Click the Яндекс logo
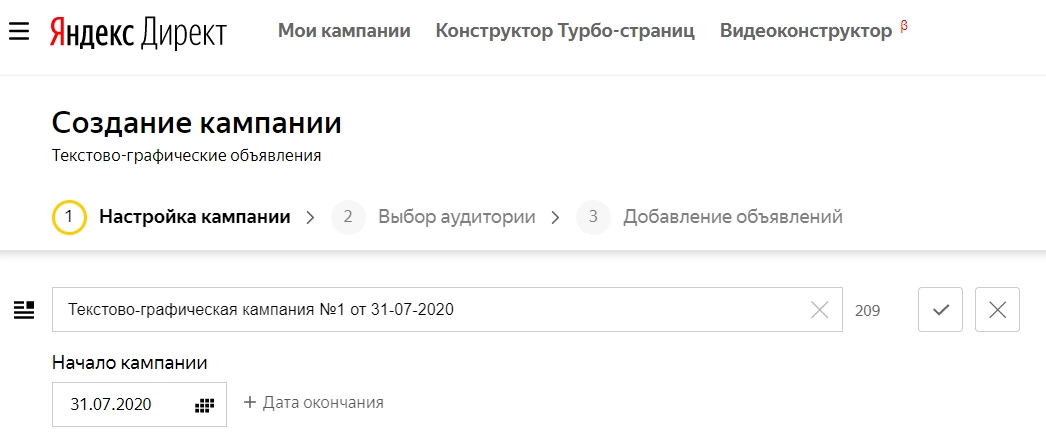This screenshot has width=1046, height=439. (x=91, y=31)
